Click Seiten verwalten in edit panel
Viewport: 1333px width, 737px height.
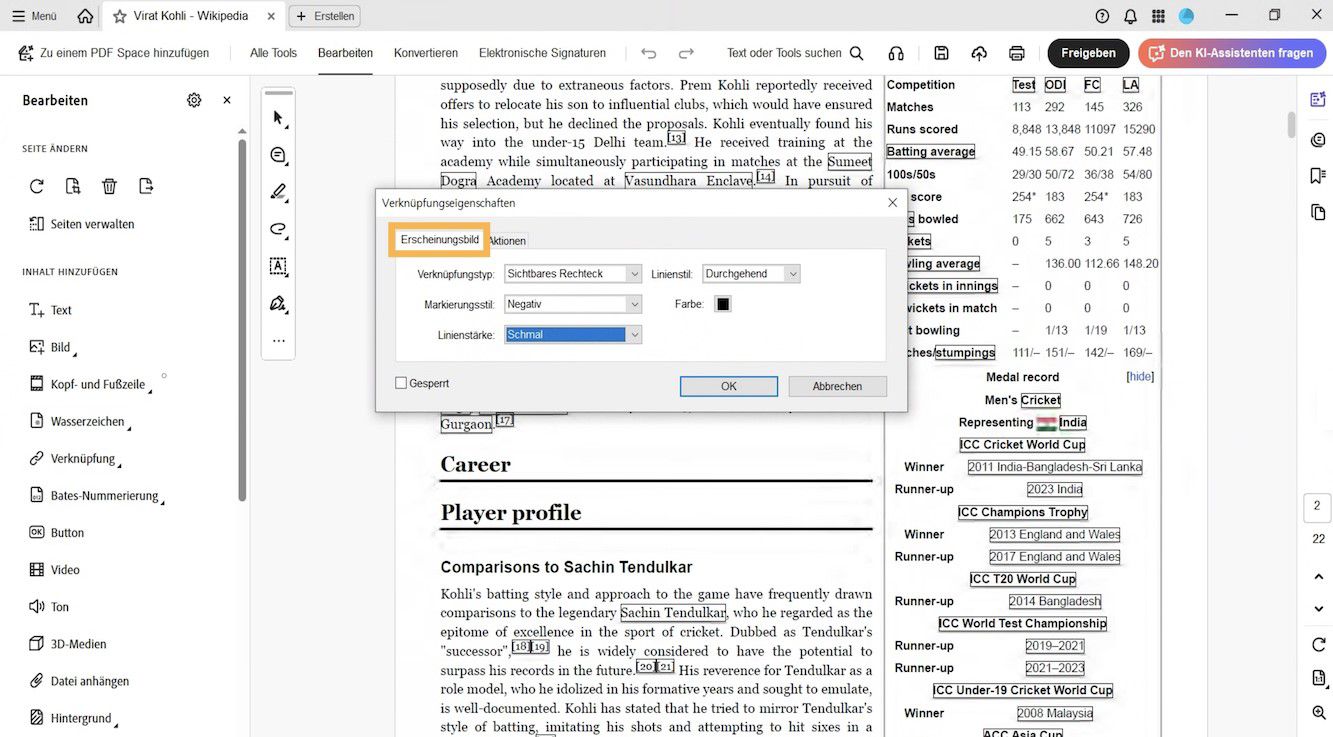tap(81, 224)
